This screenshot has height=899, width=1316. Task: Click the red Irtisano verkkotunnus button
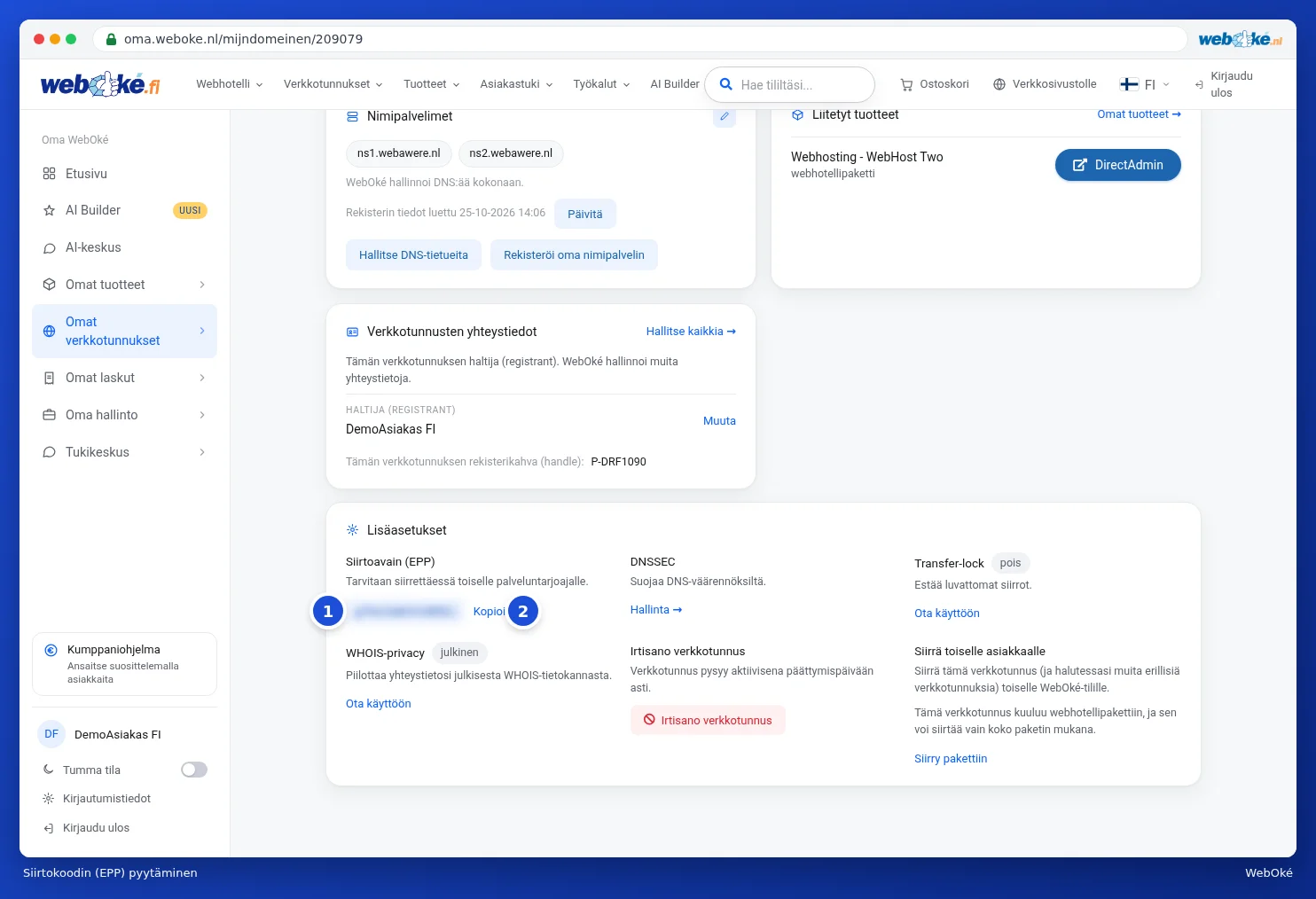tap(708, 720)
